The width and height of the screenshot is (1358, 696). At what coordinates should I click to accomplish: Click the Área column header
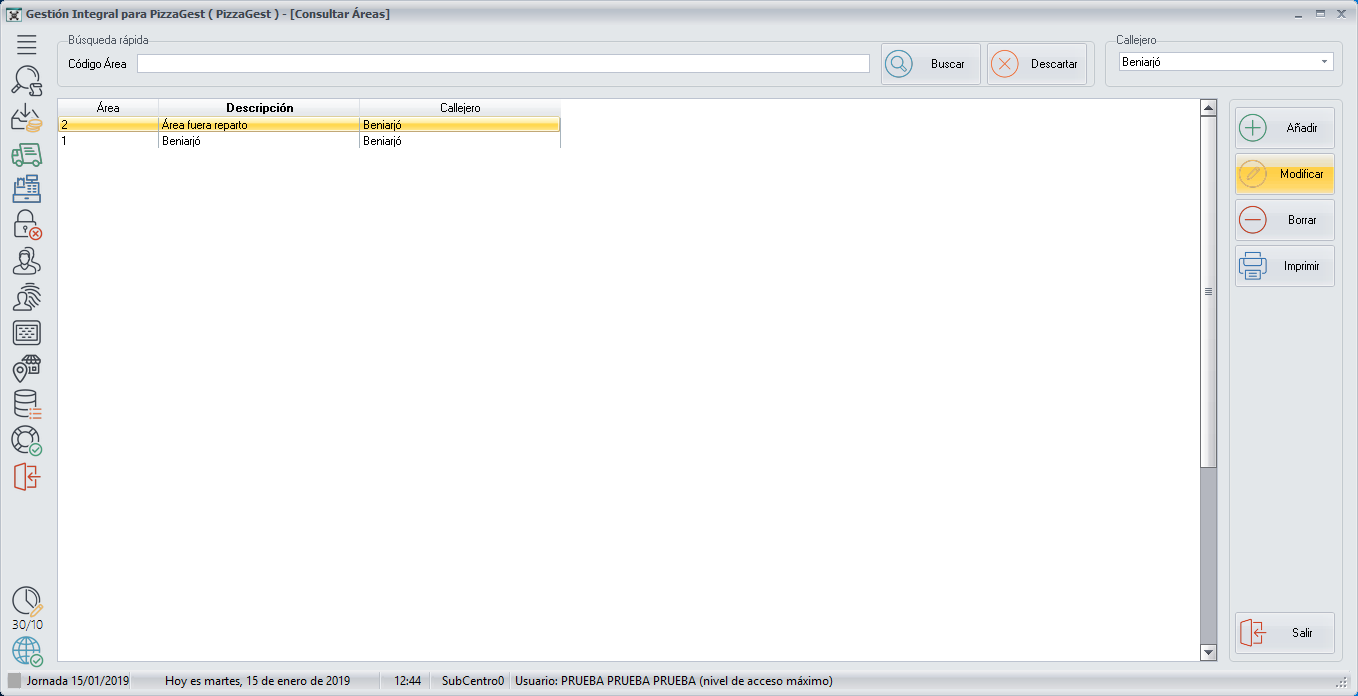point(108,108)
